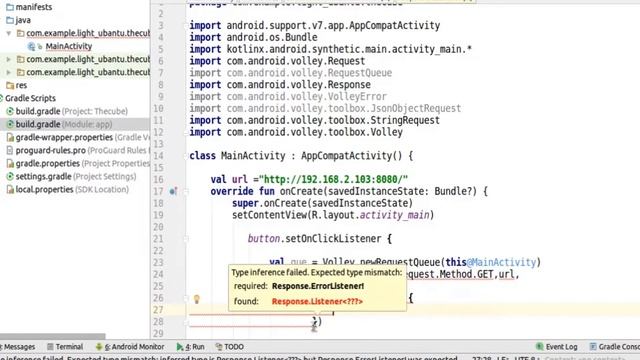Click the override gutter icon on line 17
Image resolution: width=640 pixels, height=360 pixels.
coord(173,191)
